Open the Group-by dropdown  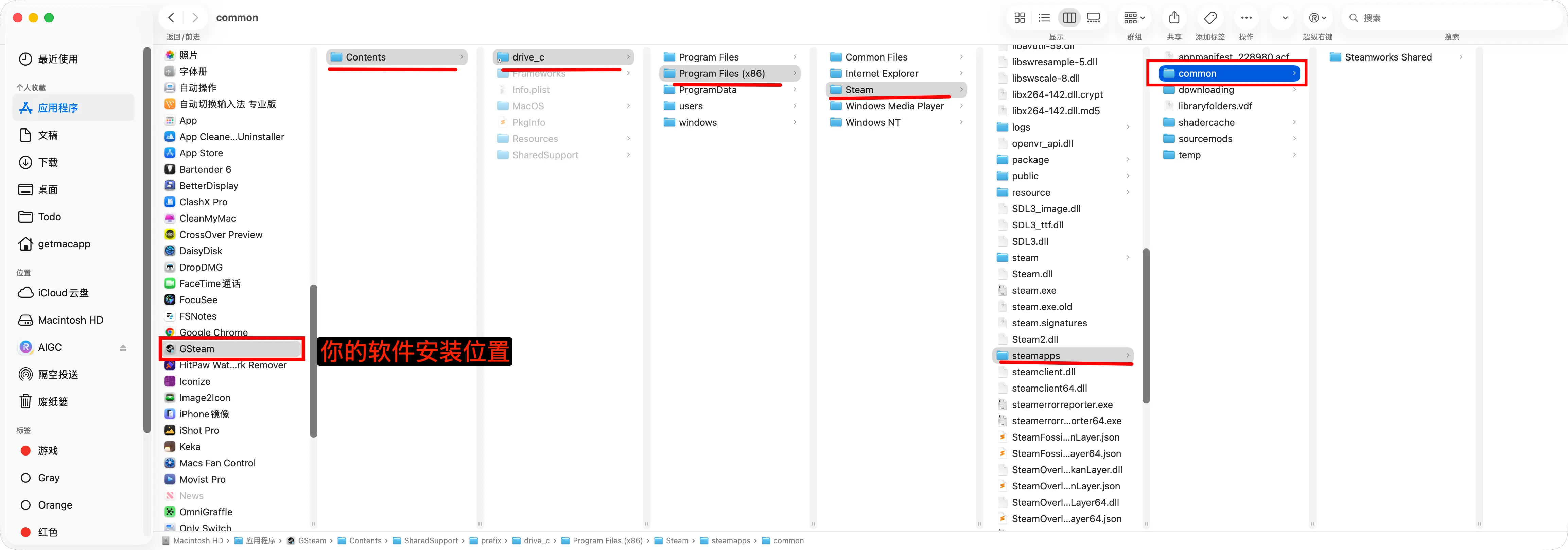tap(1134, 18)
